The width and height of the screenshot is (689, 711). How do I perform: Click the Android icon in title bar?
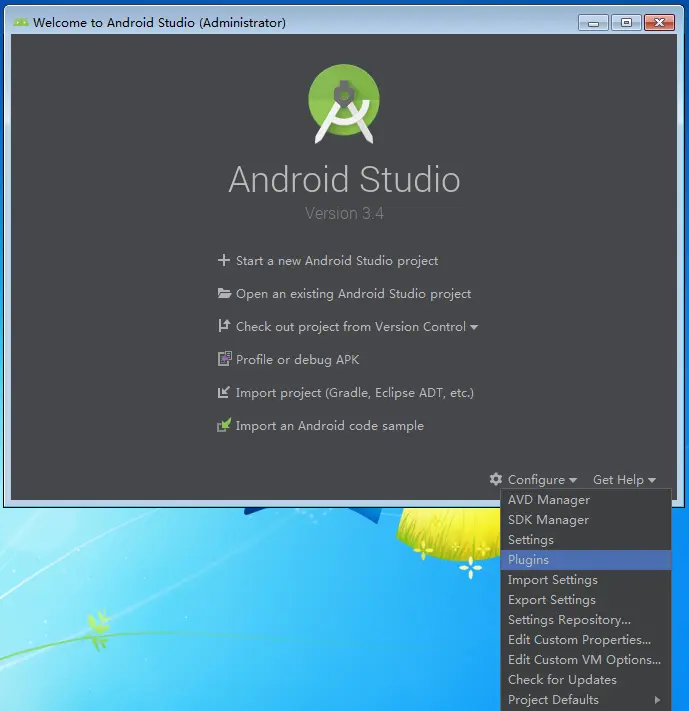click(x=20, y=22)
